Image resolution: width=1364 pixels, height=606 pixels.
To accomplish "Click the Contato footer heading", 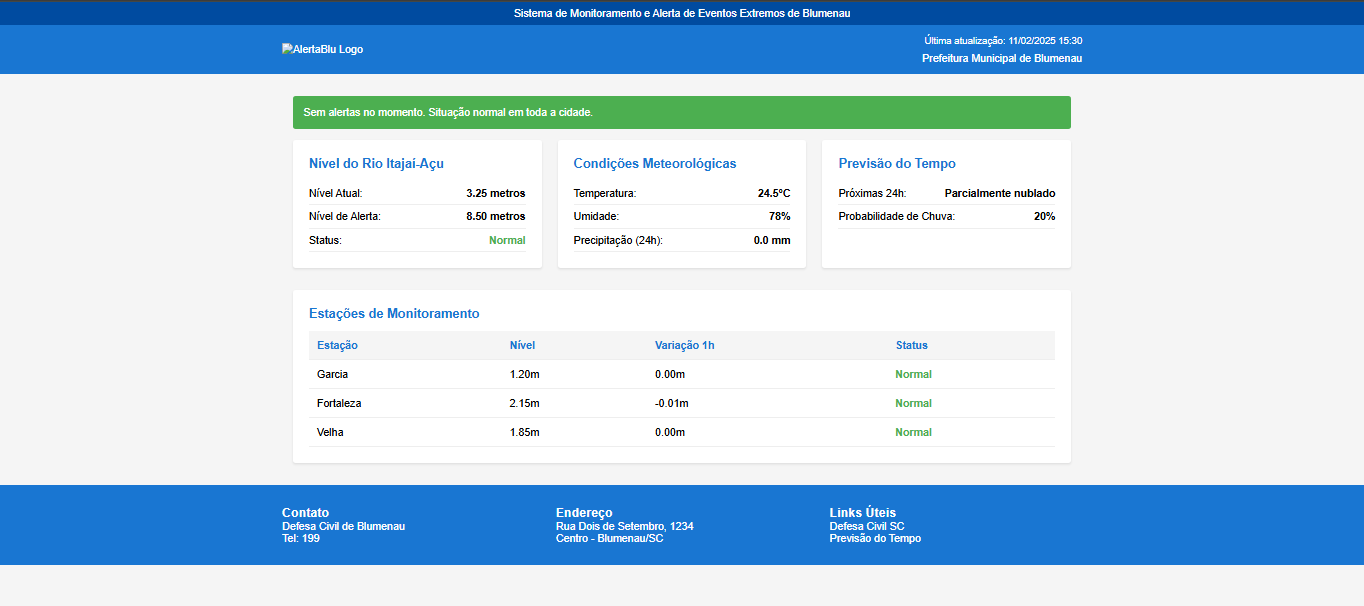I will click(x=305, y=513).
